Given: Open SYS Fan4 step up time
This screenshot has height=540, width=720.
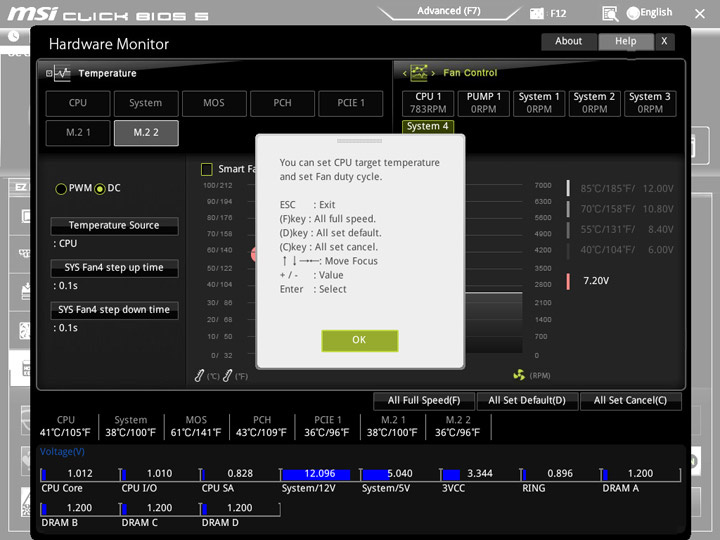Looking at the screenshot, I should pos(114,268).
